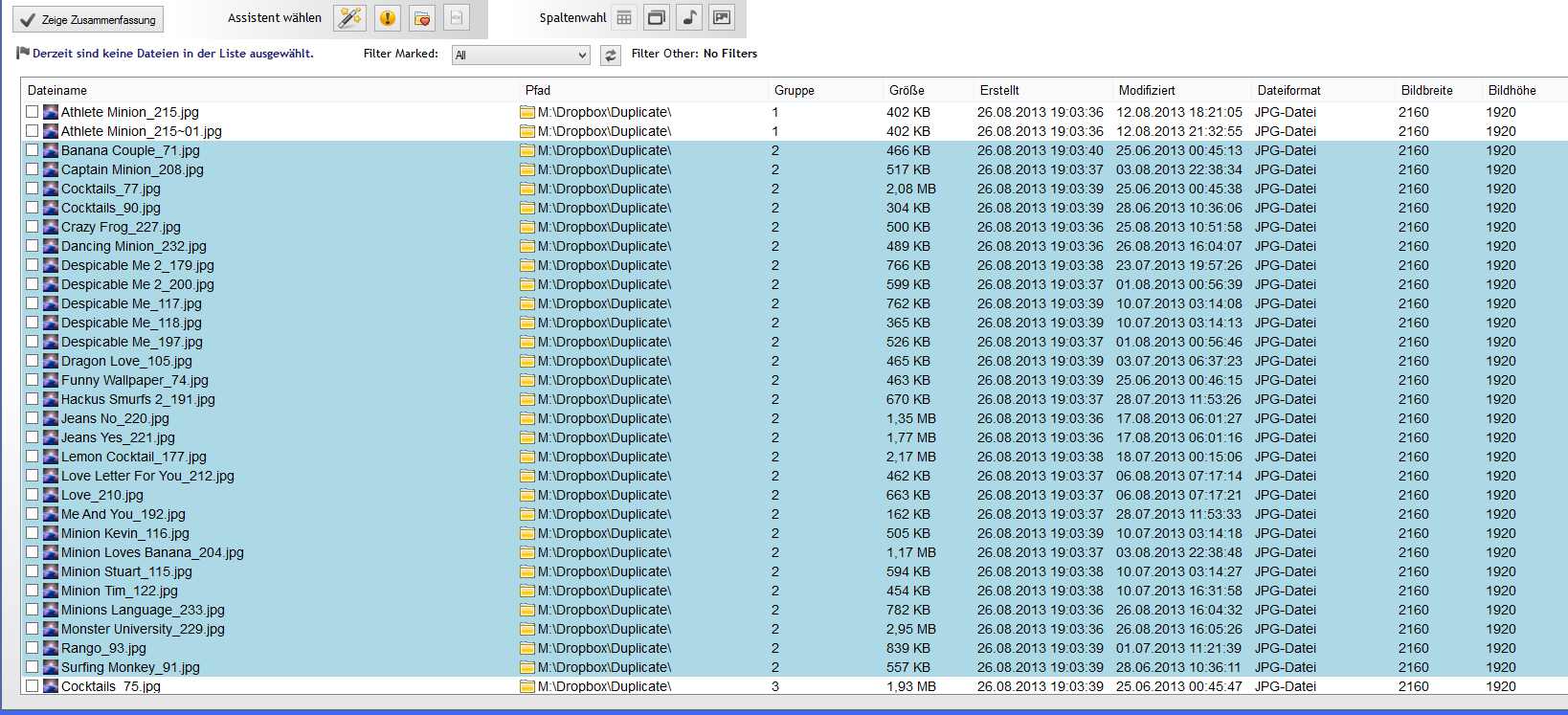The width and height of the screenshot is (1568, 715).
Task: Mark the Crazy Frog_227.jpg checkbox
Action: pos(33,227)
